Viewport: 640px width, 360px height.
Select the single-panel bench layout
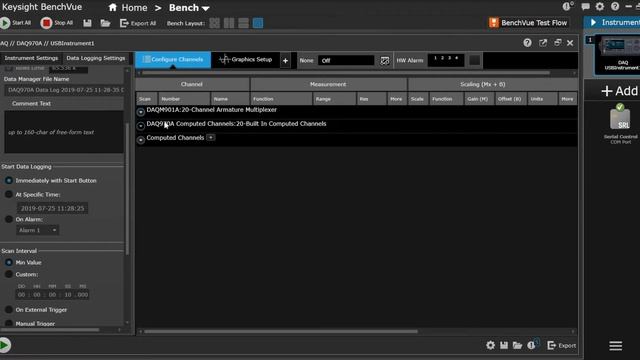click(258, 23)
